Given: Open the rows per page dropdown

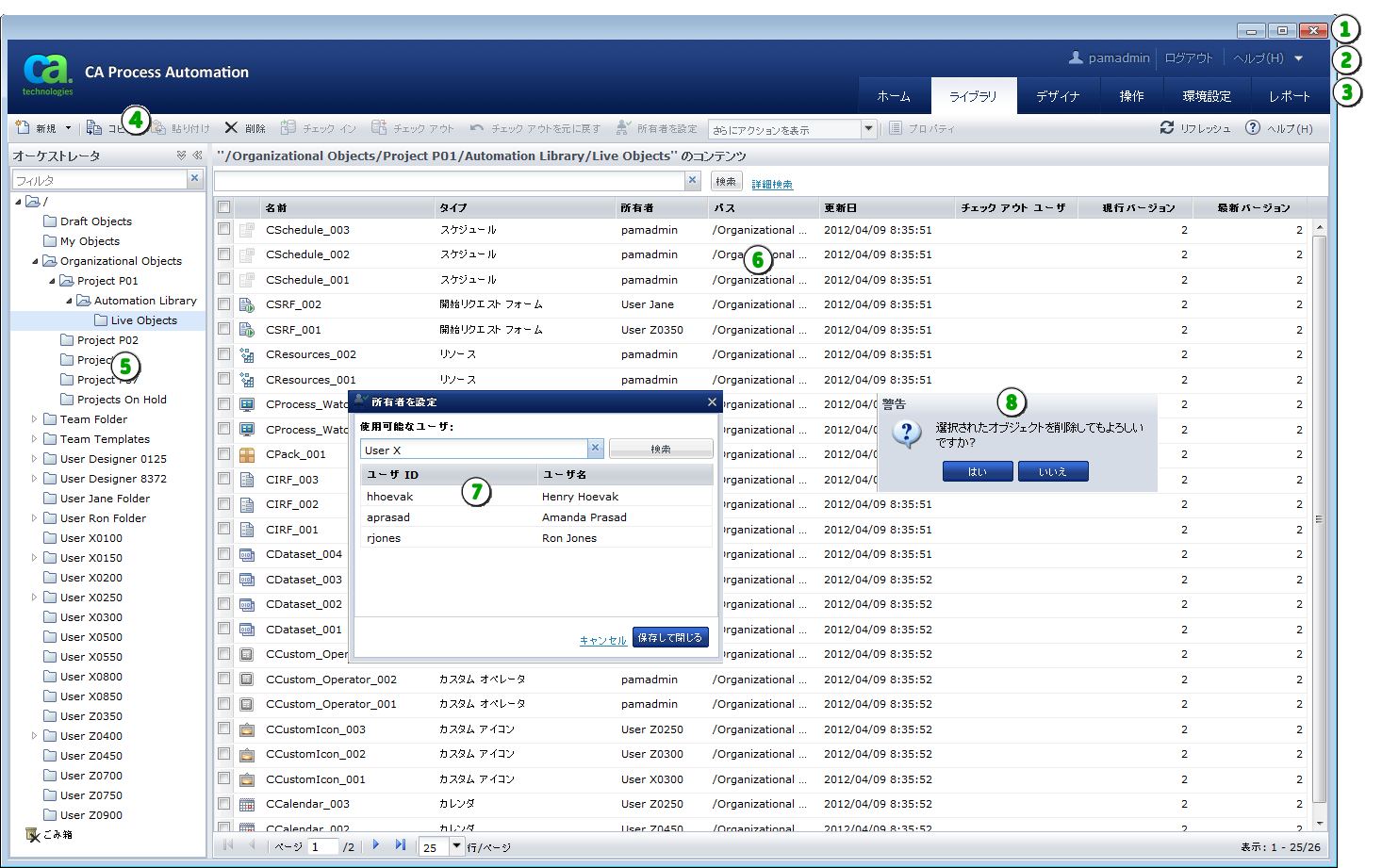Looking at the screenshot, I should pos(456,846).
